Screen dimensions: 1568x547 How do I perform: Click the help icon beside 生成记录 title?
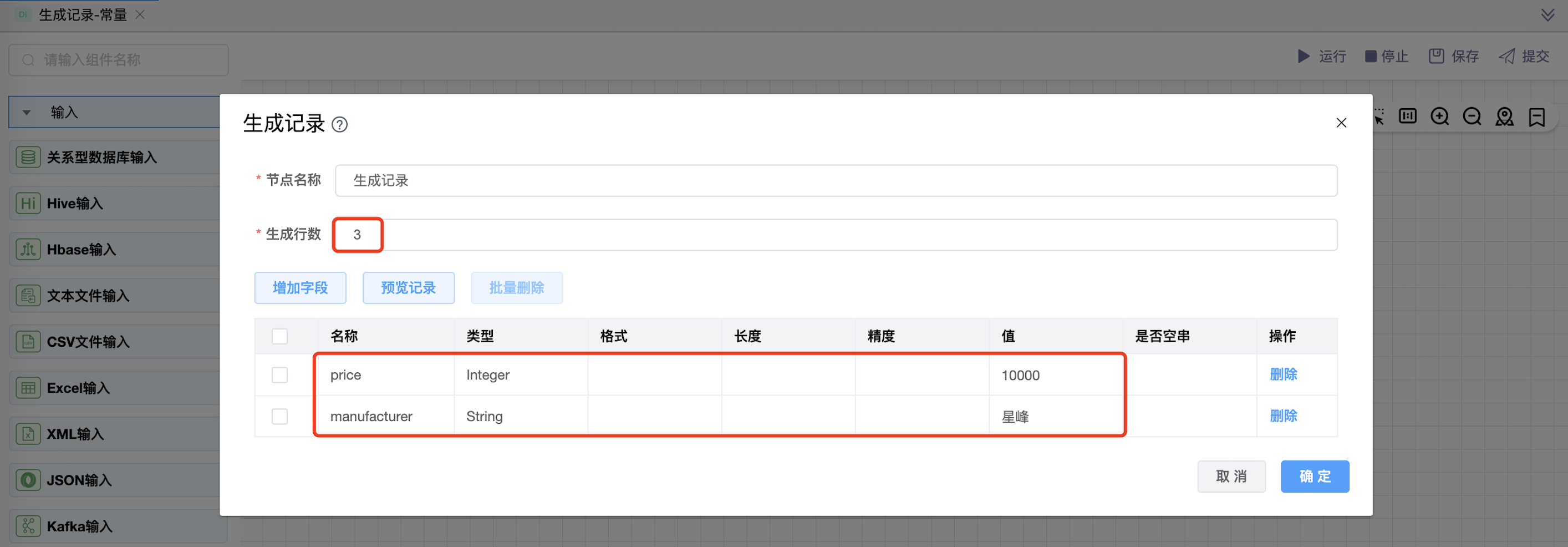tap(340, 125)
